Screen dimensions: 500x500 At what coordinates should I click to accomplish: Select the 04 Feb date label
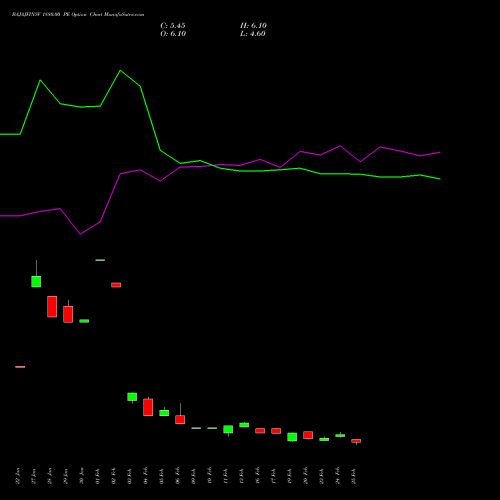tap(146, 476)
